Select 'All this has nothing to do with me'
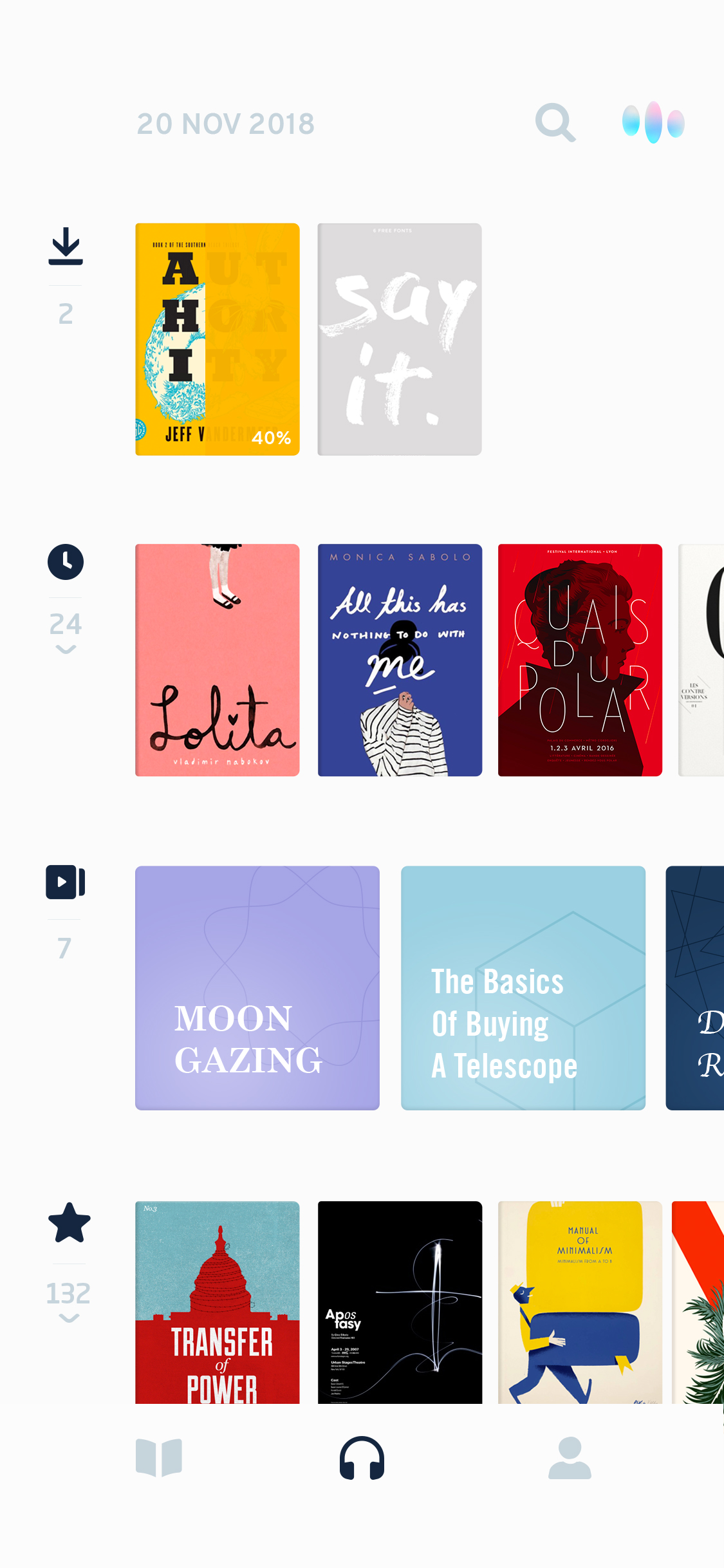The width and height of the screenshot is (724, 1568). (x=400, y=660)
